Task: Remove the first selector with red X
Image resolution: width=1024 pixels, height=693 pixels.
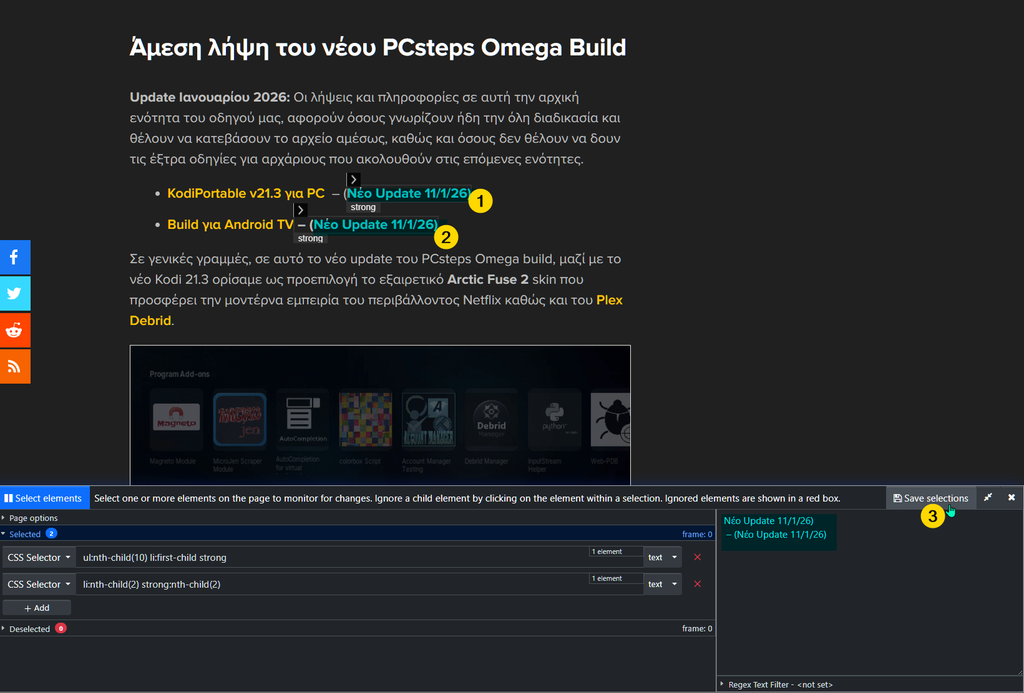Action: 697,557
